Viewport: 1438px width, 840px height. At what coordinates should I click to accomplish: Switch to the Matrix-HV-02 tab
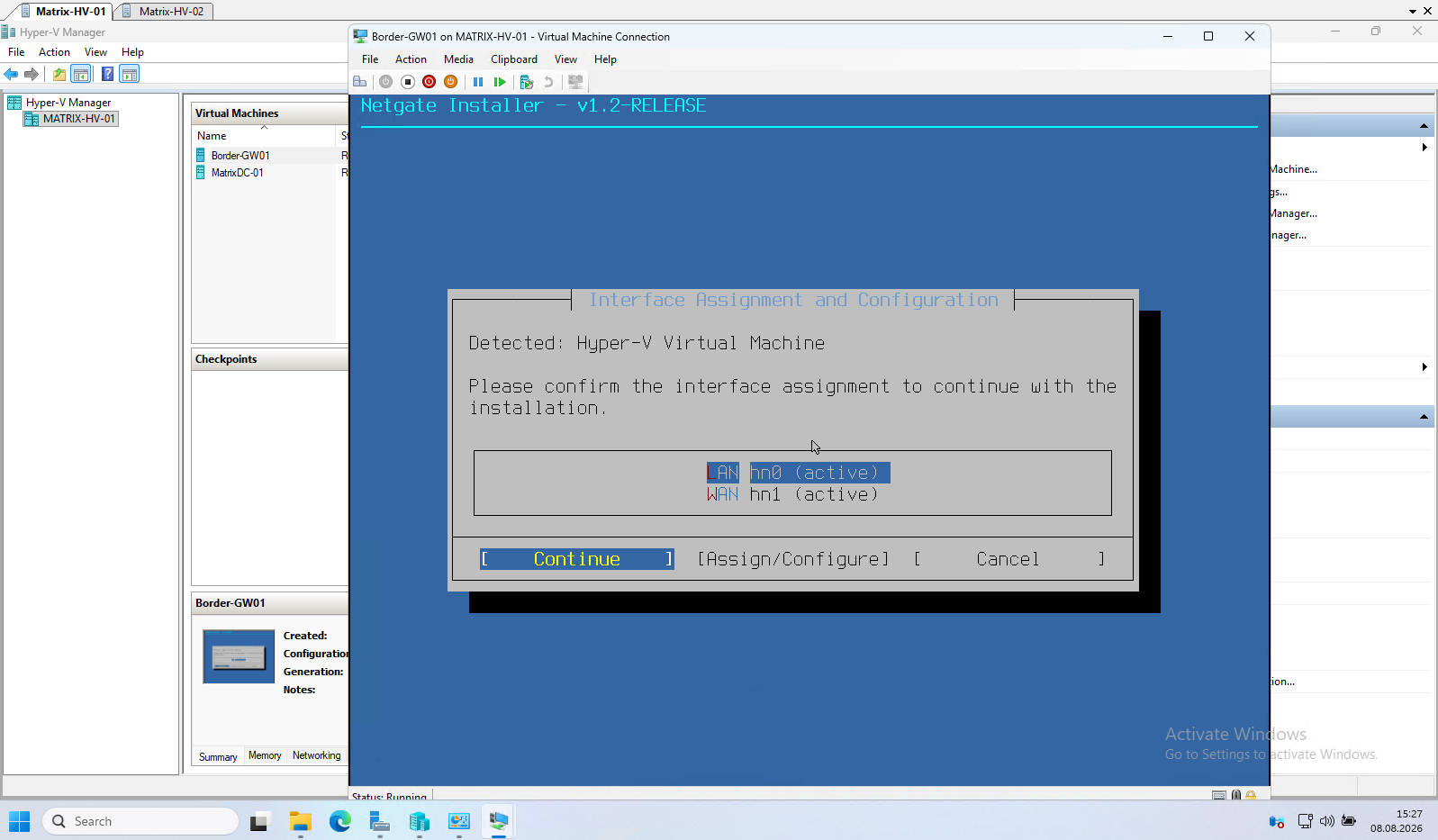[165, 12]
